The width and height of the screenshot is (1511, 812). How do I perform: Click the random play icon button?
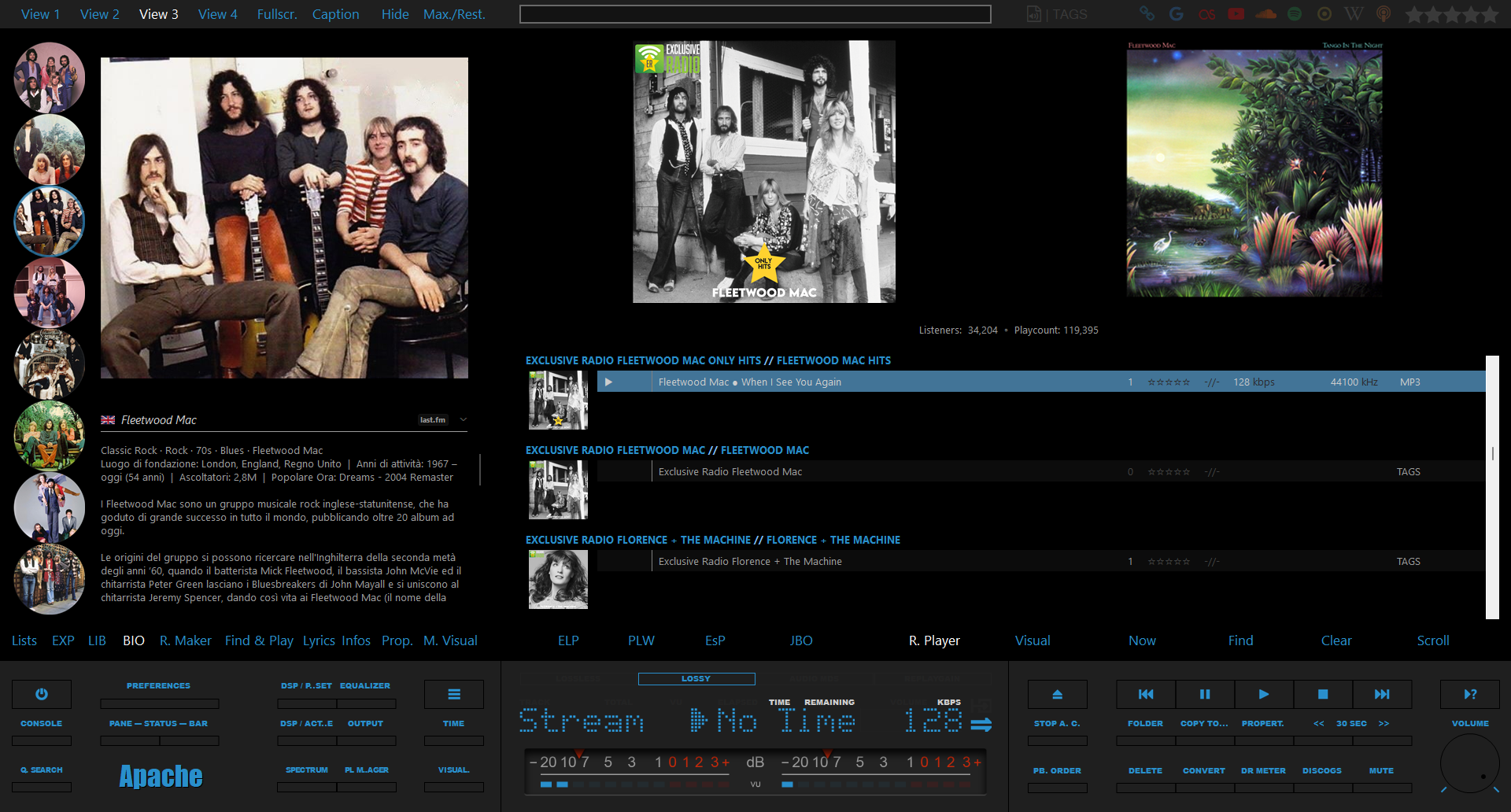[x=1470, y=694]
